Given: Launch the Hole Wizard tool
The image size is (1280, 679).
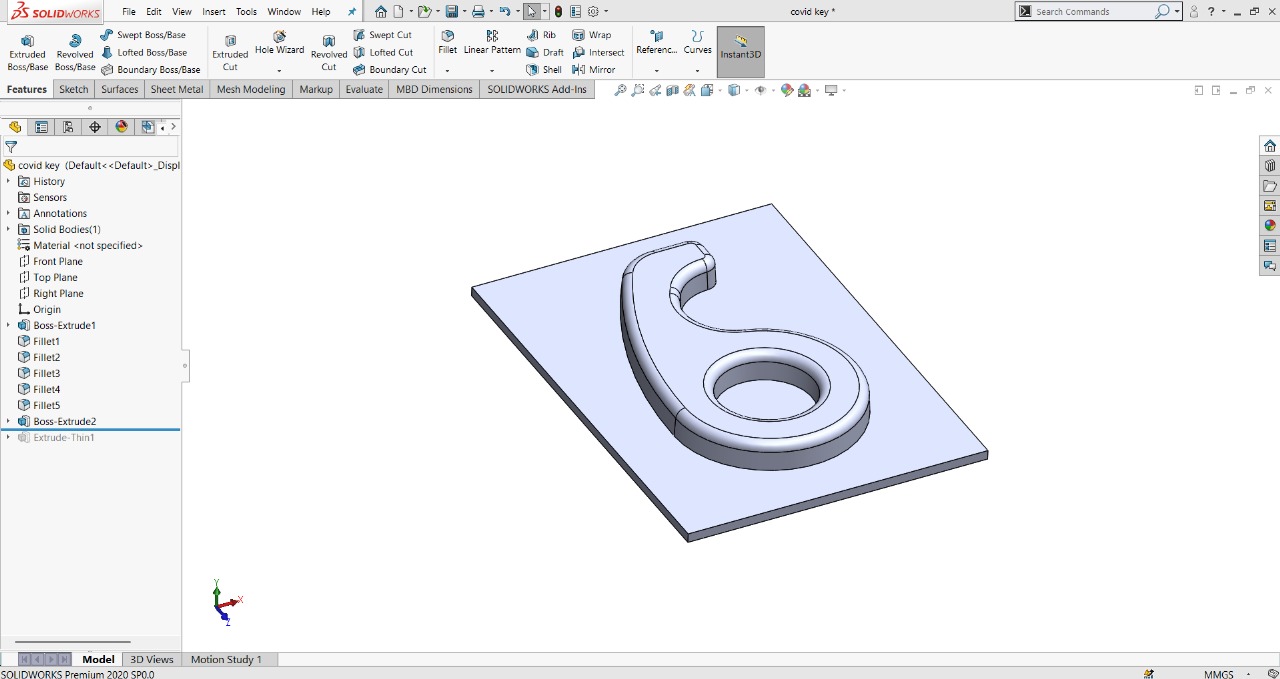Looking at the screenshot, I should tap(279, 43).
